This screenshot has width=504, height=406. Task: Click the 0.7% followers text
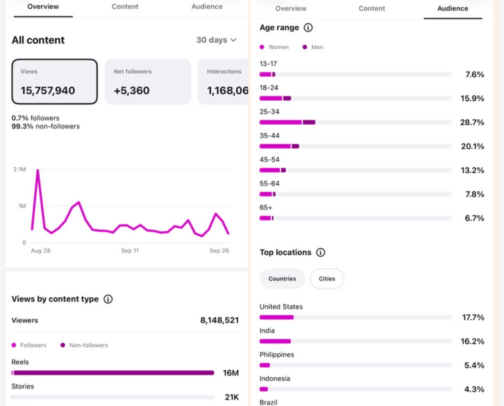coord(35,118)
